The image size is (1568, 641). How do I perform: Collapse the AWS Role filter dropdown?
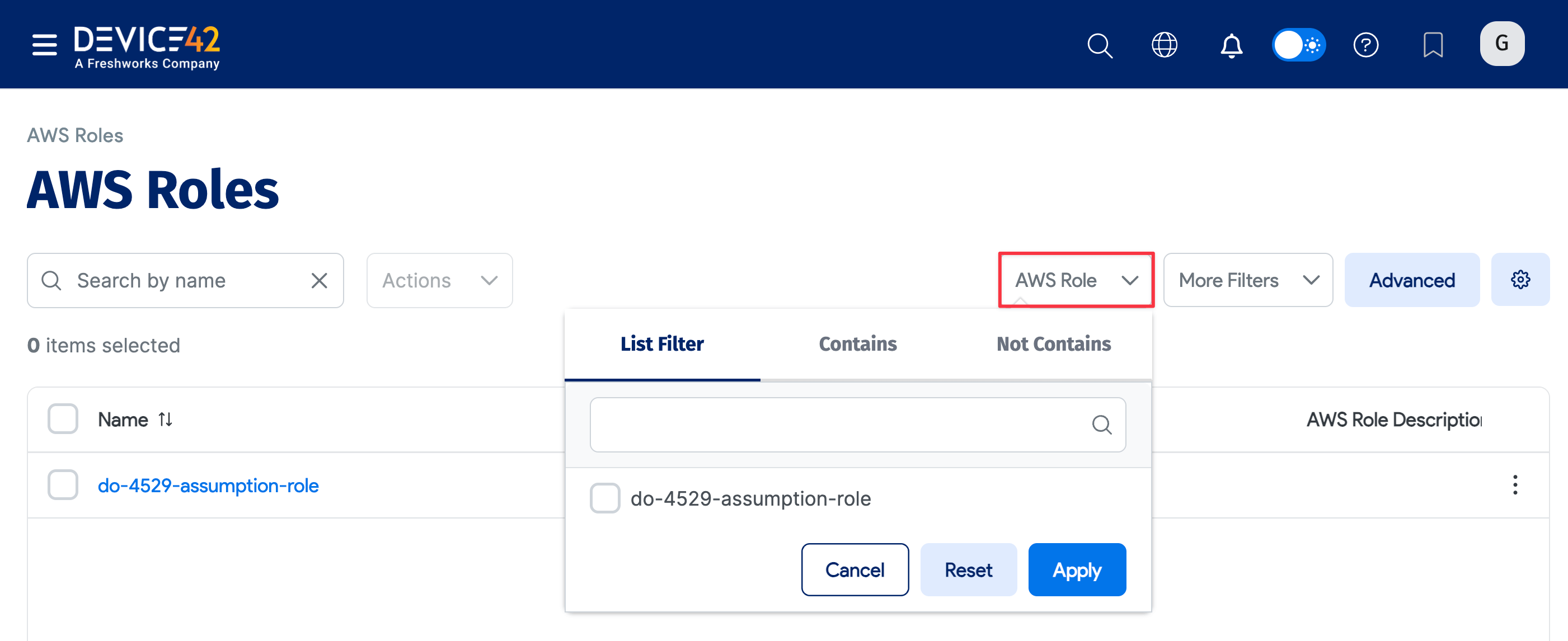1074,280
